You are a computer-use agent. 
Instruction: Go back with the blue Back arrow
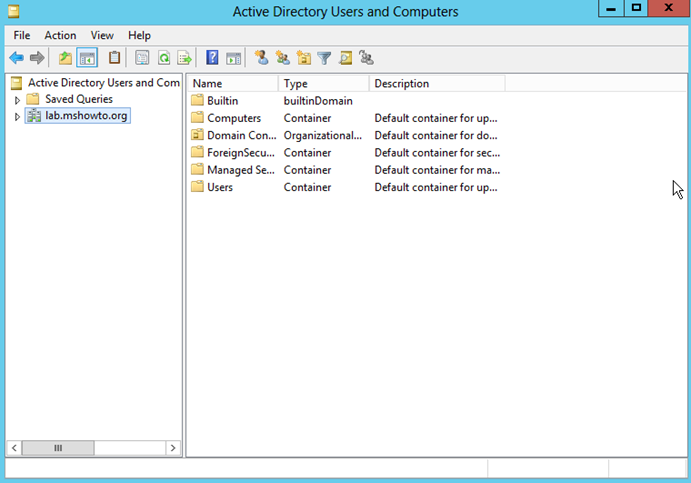pos(16,58)
